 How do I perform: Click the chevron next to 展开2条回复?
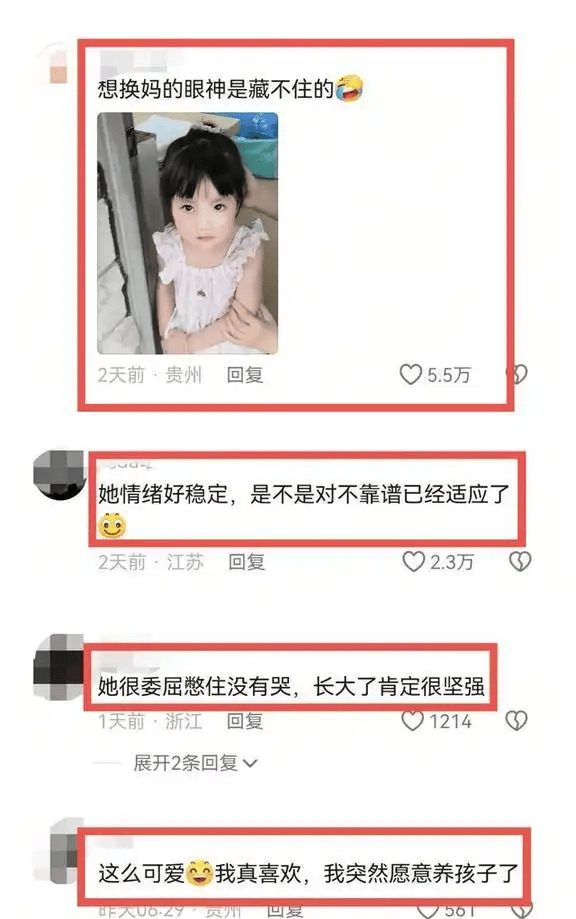pos(250,763)
